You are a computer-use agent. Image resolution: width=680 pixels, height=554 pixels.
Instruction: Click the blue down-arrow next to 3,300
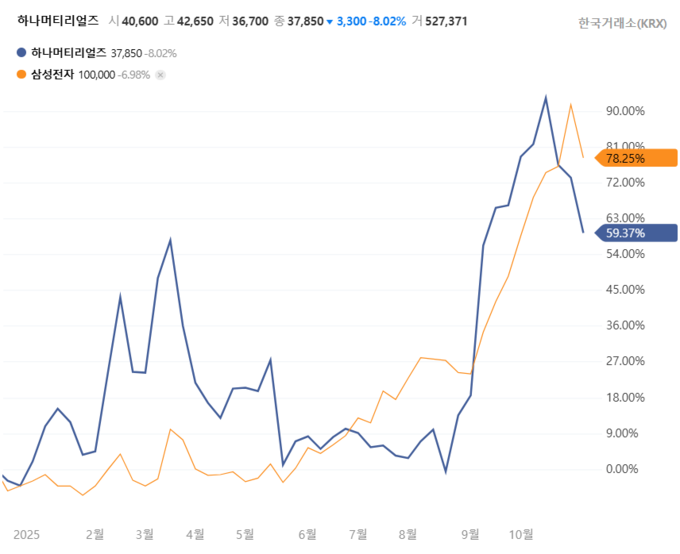[x=330, y=21]
